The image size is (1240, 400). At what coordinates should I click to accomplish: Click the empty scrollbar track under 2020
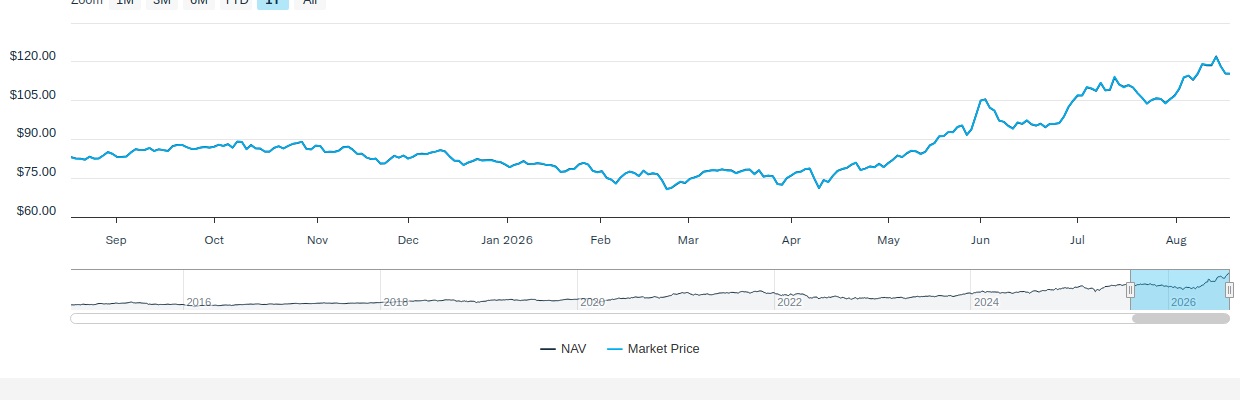coord(592,318)
